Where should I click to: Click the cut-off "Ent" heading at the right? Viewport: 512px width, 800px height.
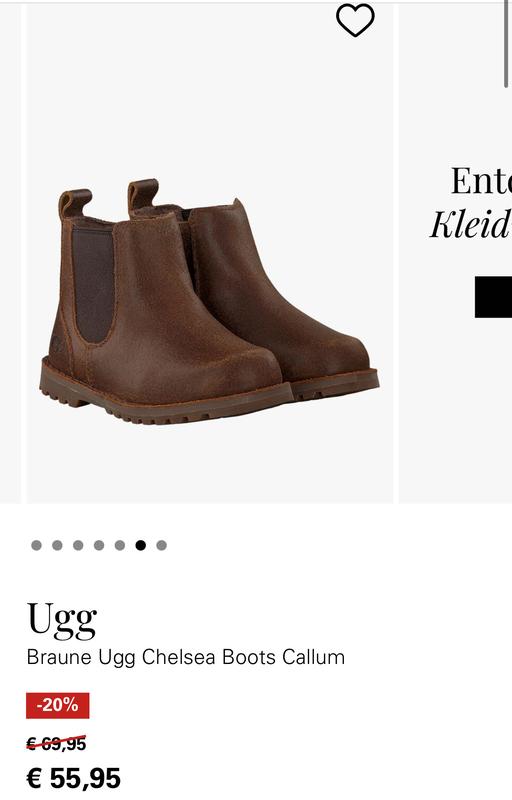point(481,181)
